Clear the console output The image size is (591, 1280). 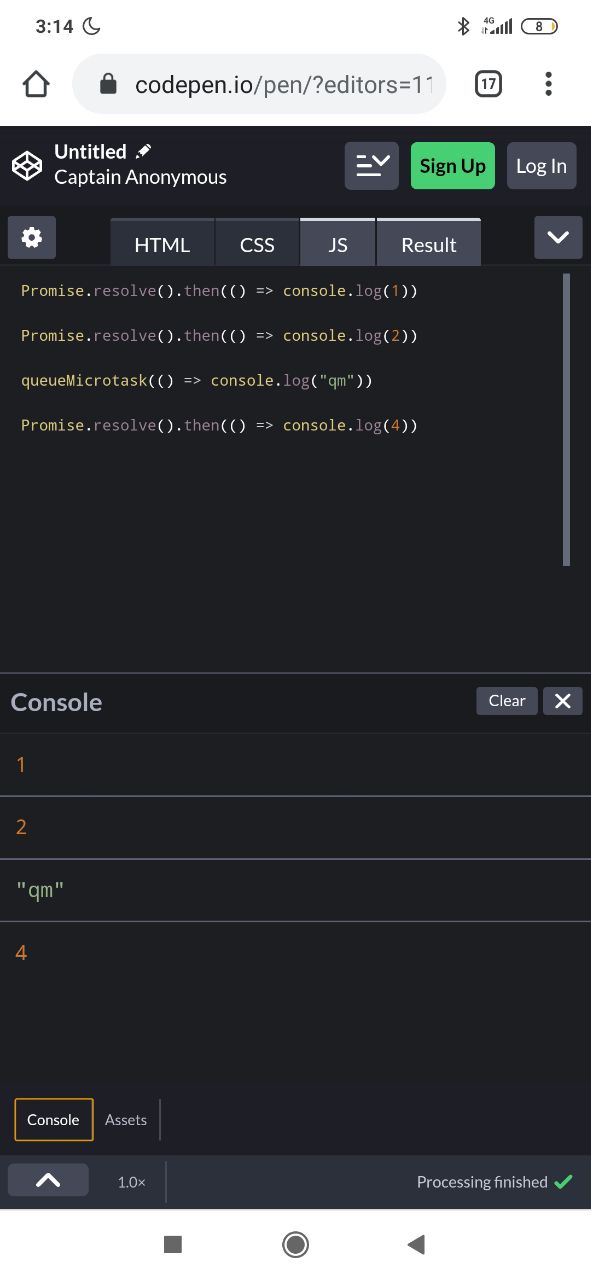coord(507,701)
